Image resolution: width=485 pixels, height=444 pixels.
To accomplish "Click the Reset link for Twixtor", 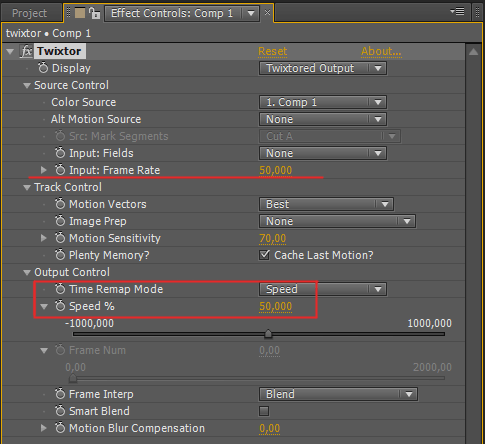I will pyautogui.click(x=272, y=51).
